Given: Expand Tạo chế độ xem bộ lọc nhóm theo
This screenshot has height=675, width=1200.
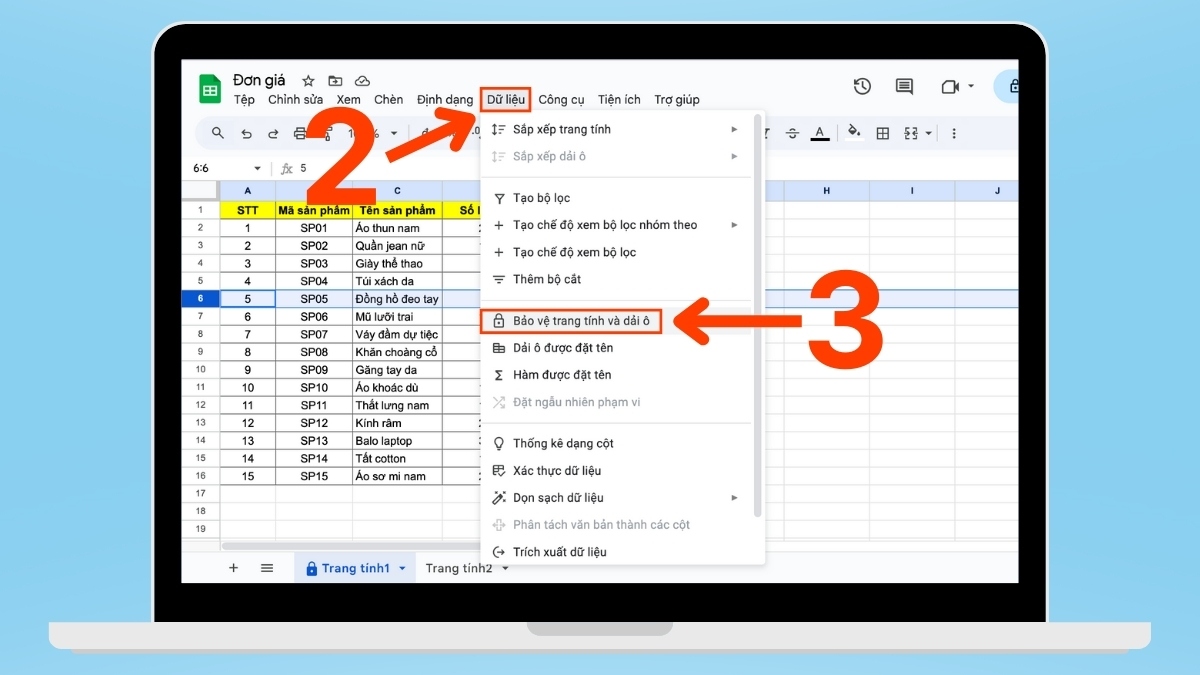Looking at the screenshot, I should tap(734, 225).
